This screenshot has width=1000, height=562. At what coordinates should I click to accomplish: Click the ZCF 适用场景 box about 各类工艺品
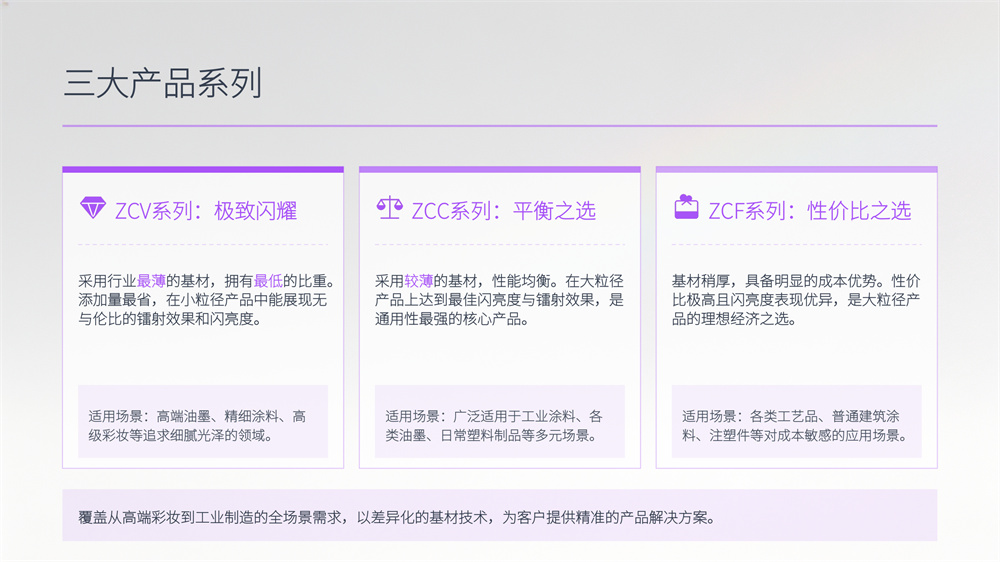click(797, 421)
